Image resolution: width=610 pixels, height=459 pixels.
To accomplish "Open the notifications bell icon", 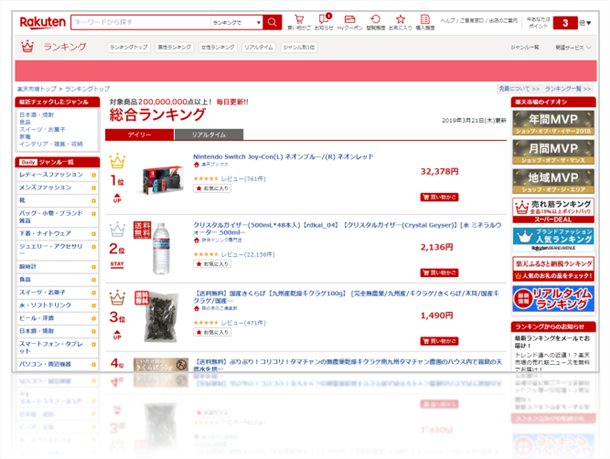I will (324, 19).
